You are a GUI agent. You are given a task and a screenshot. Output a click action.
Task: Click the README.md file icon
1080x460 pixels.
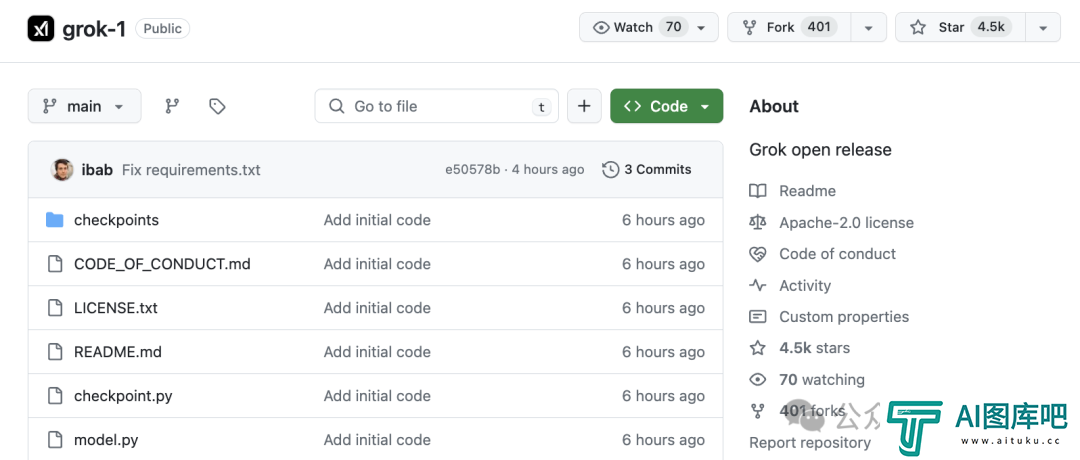coord(54,352)
